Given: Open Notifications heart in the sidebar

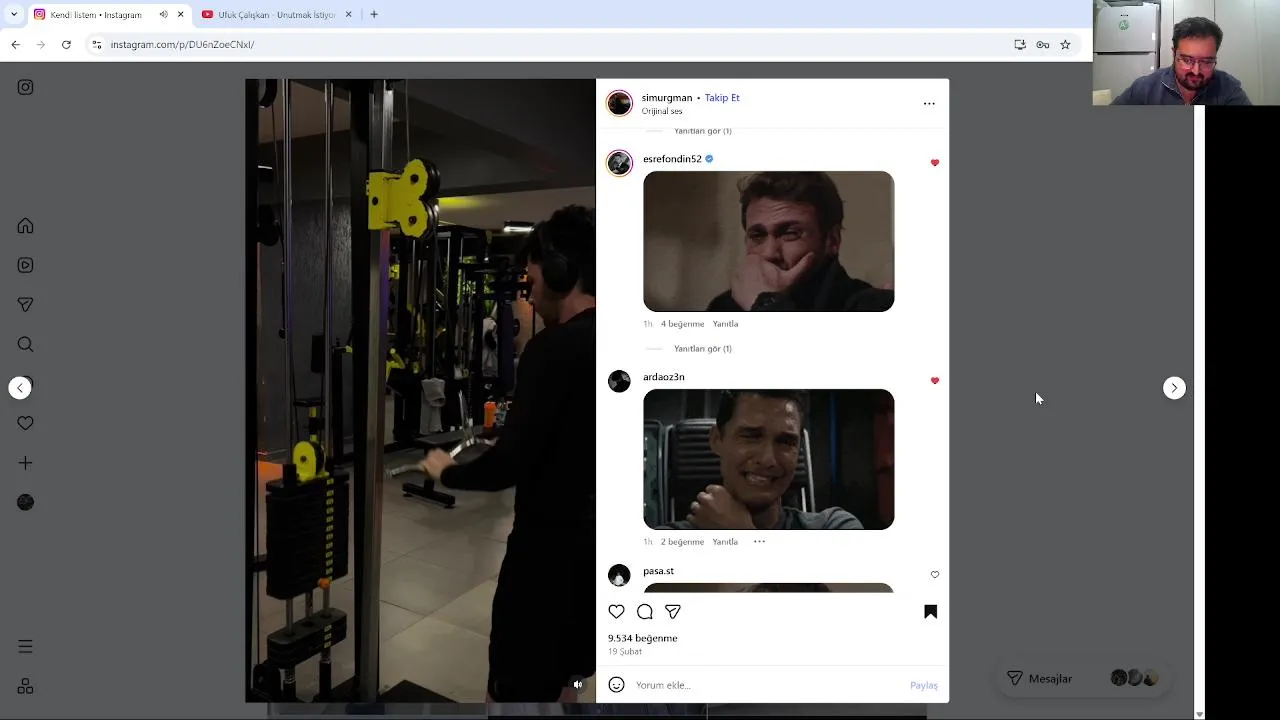Looking at the screenshot, I should (x=25, y=423).
